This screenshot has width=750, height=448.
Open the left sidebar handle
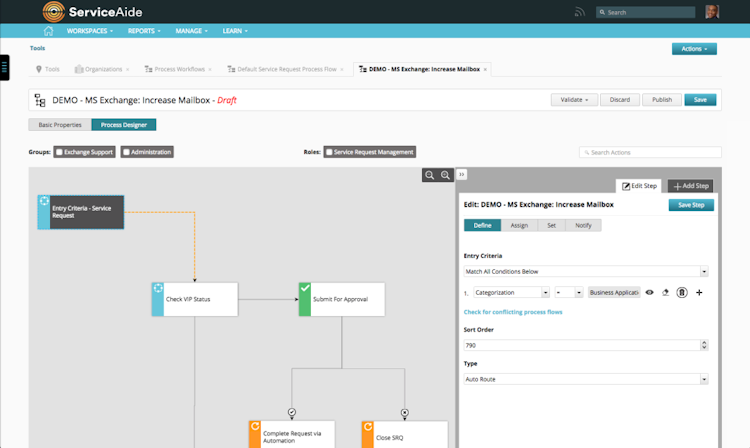pos(4,67)
